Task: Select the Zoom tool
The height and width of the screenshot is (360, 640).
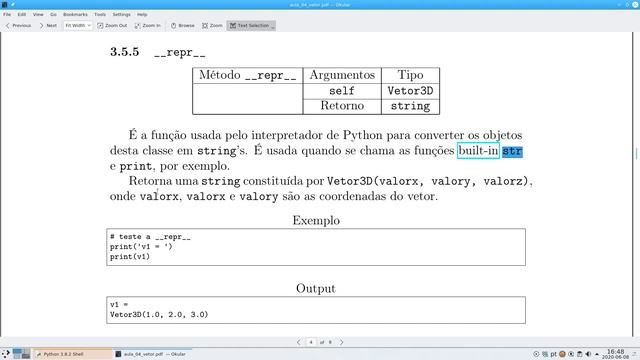Action: 212,25
